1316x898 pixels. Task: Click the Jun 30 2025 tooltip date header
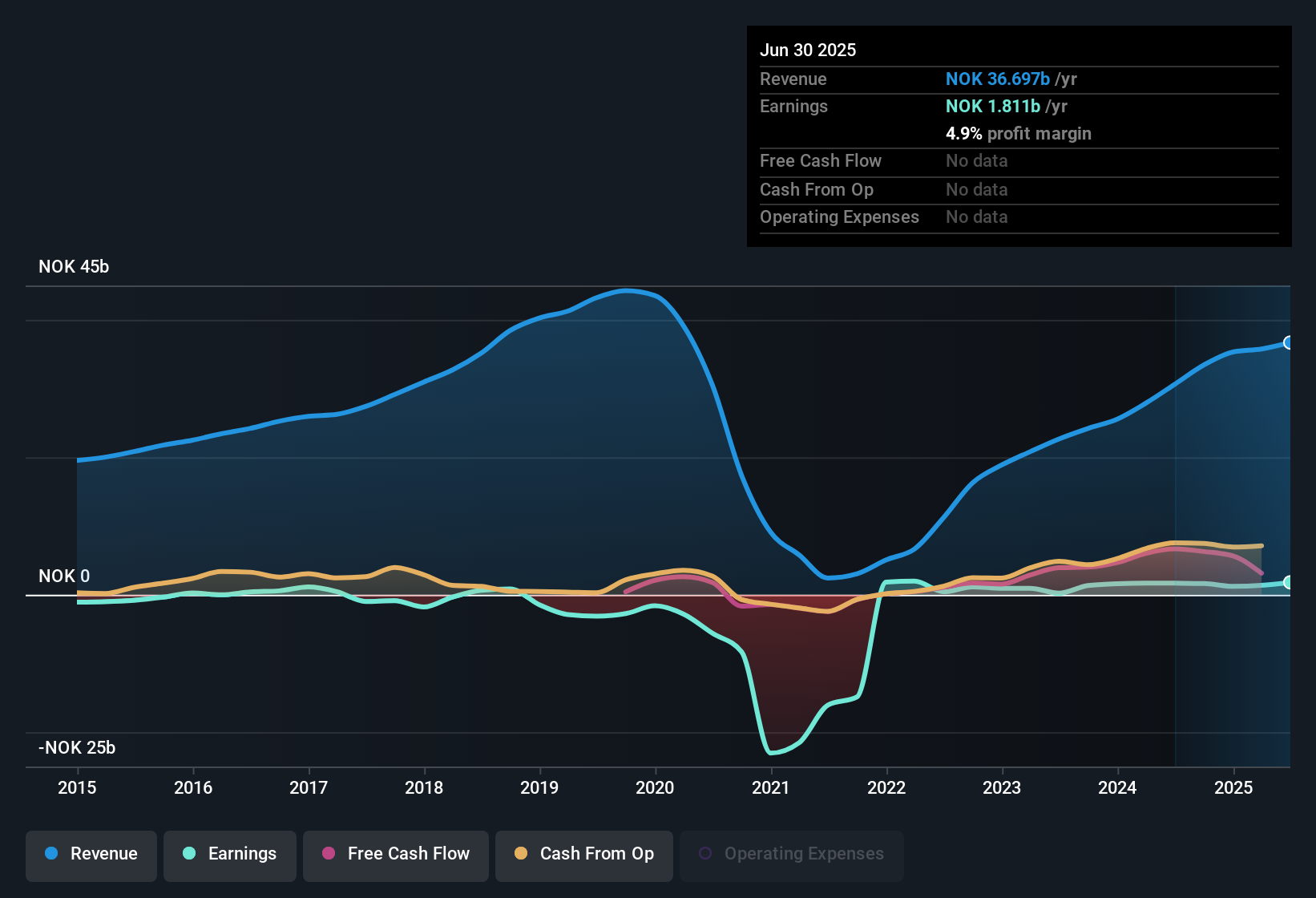click(x=808, y=50)
